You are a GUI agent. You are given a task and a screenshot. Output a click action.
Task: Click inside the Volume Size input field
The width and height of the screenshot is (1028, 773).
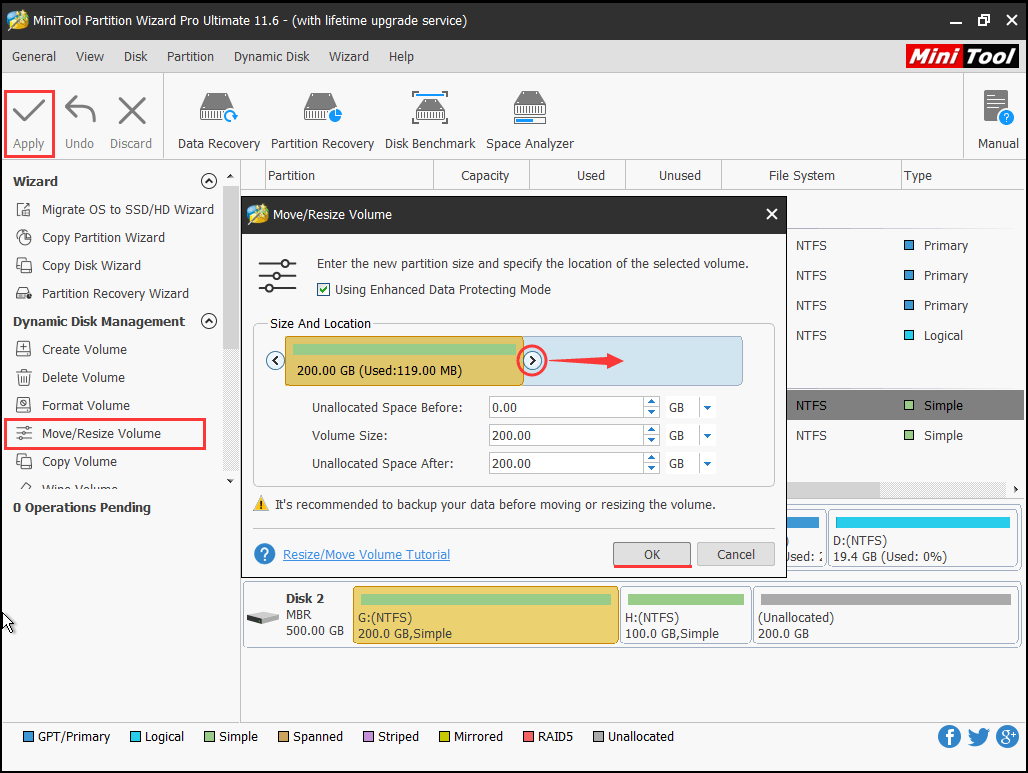[x=560, y=435]
